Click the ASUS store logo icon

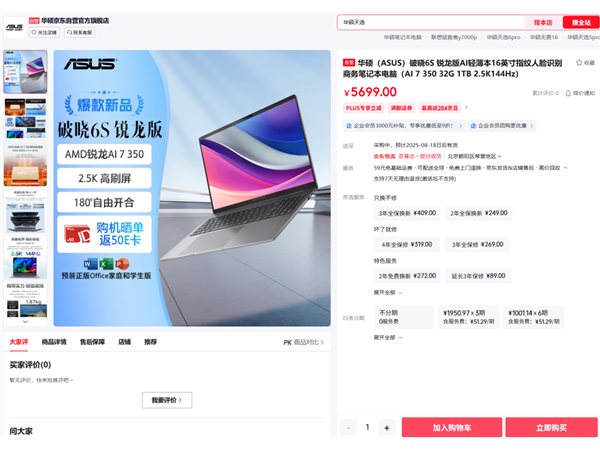pos(14,28)
